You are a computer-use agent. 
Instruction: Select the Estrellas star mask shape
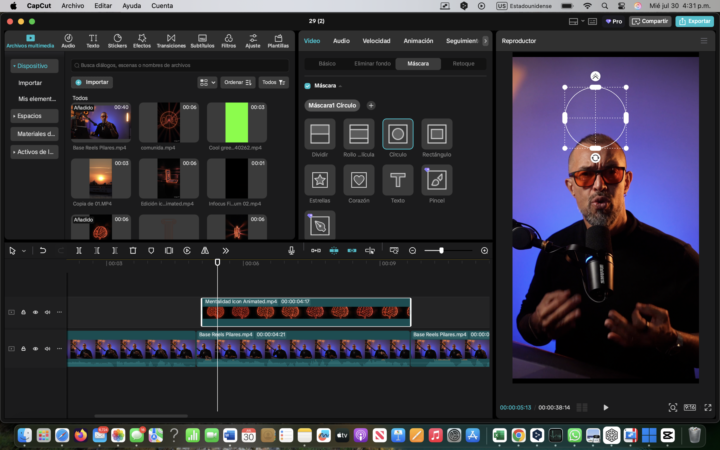coord(320,180)
